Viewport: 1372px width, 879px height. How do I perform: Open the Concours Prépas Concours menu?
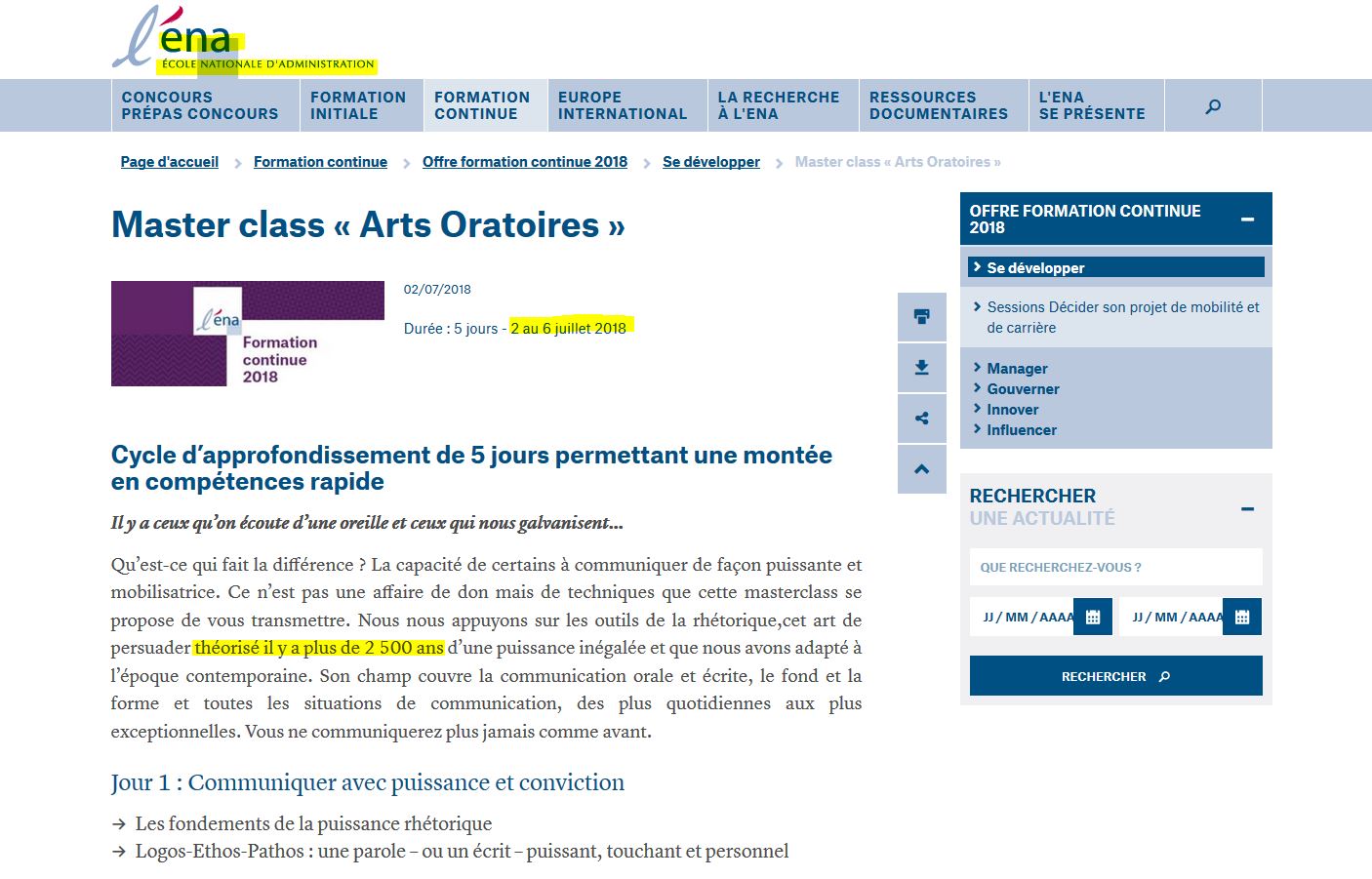(x=200, y=105)
